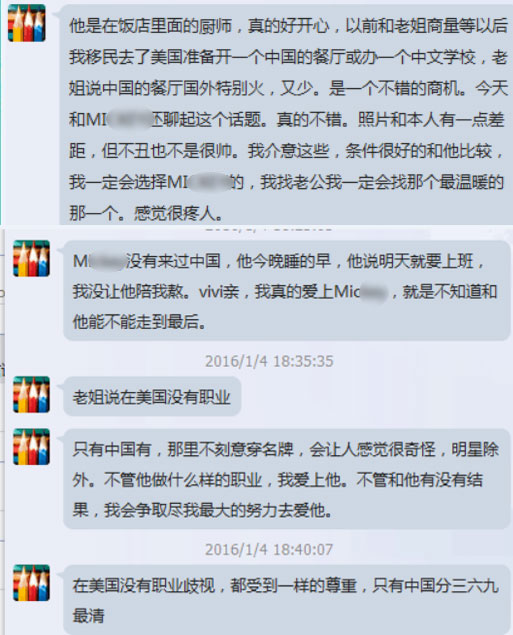Click the final line 那一个。感觉很疼人。
The image size is (513, 635).
(x=146, y=213)
